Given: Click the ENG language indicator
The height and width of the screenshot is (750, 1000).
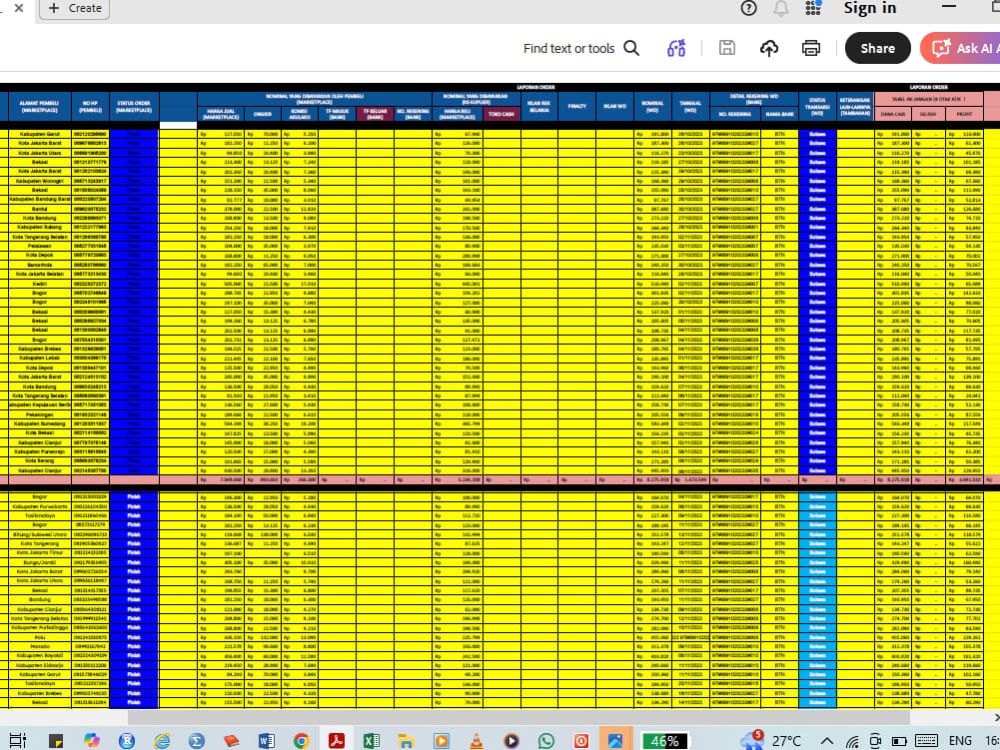Looking at the screenshot, I should coord(960,740).
